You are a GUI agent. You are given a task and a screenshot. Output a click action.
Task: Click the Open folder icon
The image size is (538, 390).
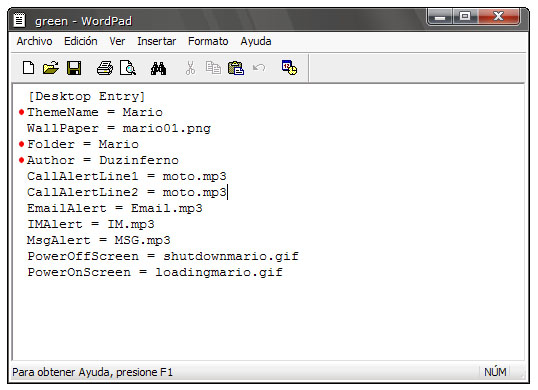[51, 68]
